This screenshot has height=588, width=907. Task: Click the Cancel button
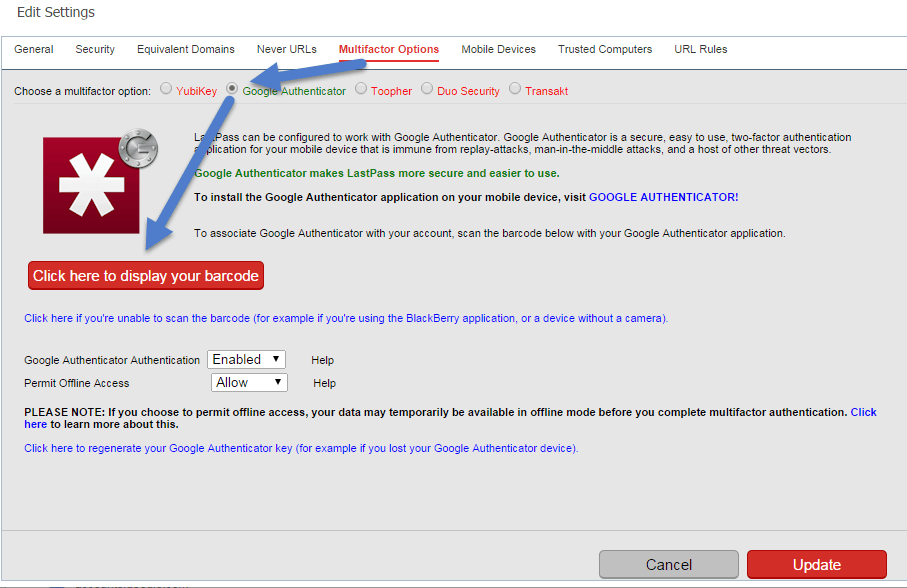click(x=668, y=564)
